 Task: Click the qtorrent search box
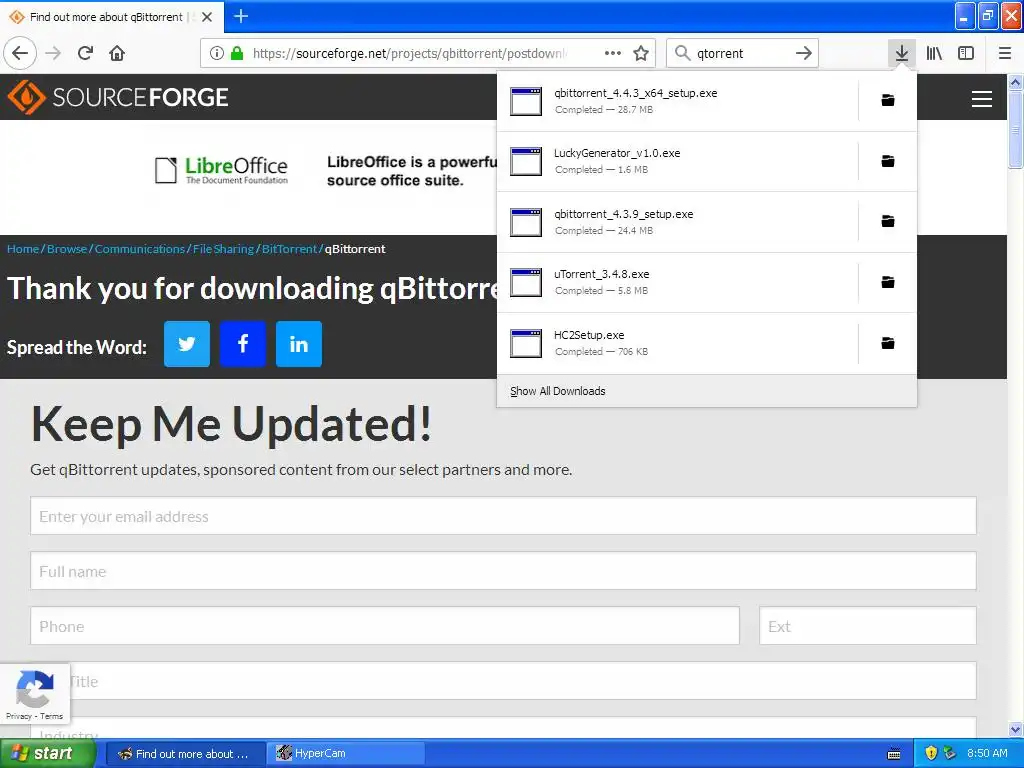tap(742, 53)
